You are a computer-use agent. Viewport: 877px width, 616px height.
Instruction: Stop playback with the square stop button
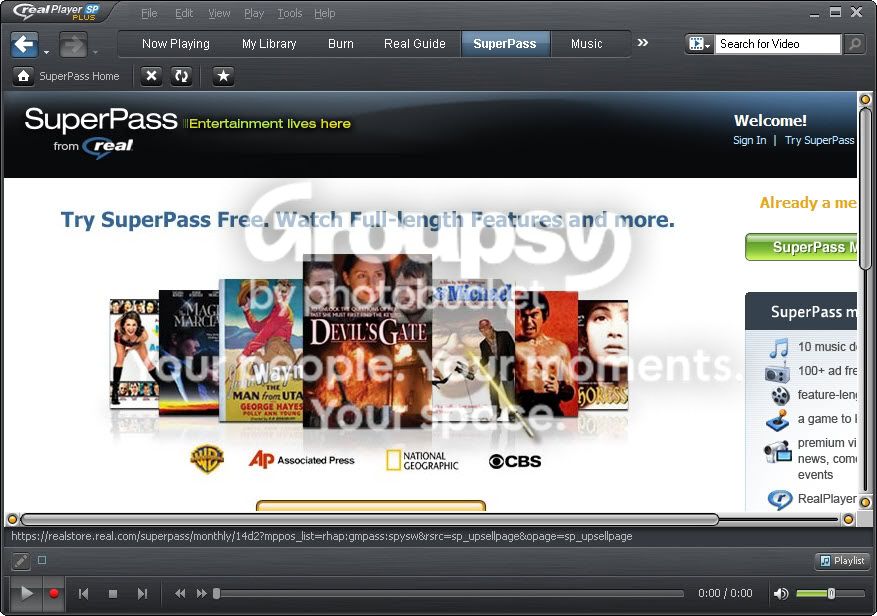pos(113,594)
